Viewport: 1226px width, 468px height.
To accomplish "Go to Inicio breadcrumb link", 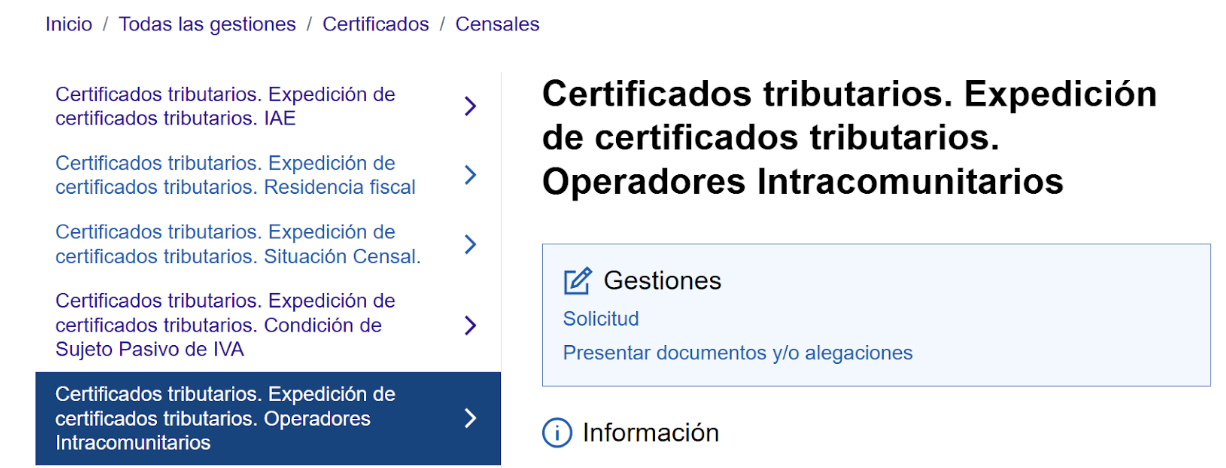I will coord(68,24).
